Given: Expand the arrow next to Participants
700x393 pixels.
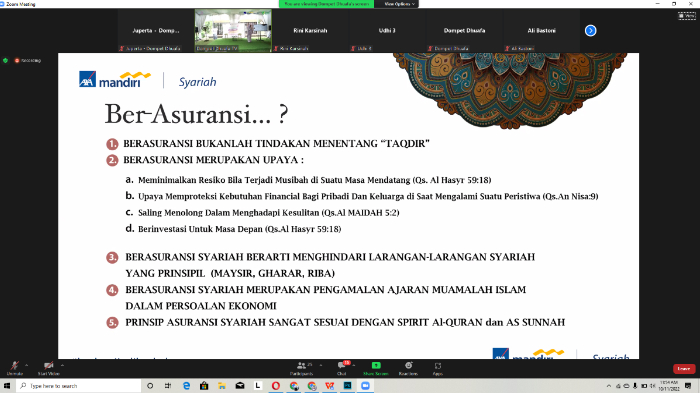Looking at the screenshot, I should pos(321,365).
